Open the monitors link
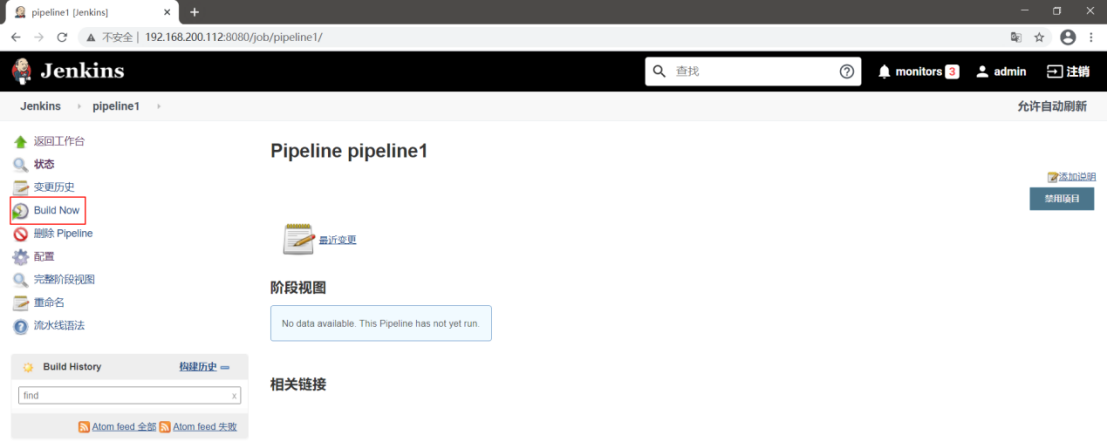This screenshot has width=1108, height=443. [919, 71]
